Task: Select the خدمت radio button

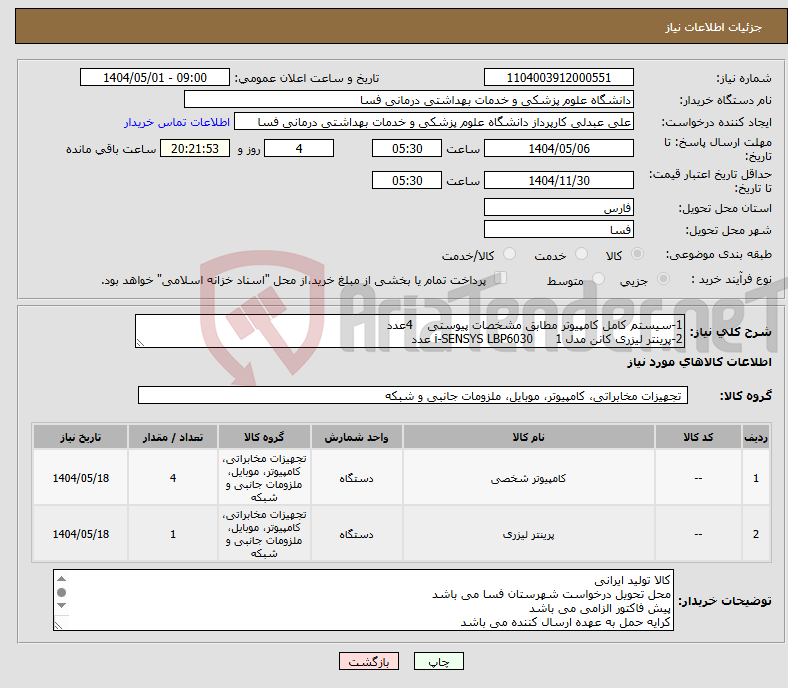Action: tap(581, 254)
